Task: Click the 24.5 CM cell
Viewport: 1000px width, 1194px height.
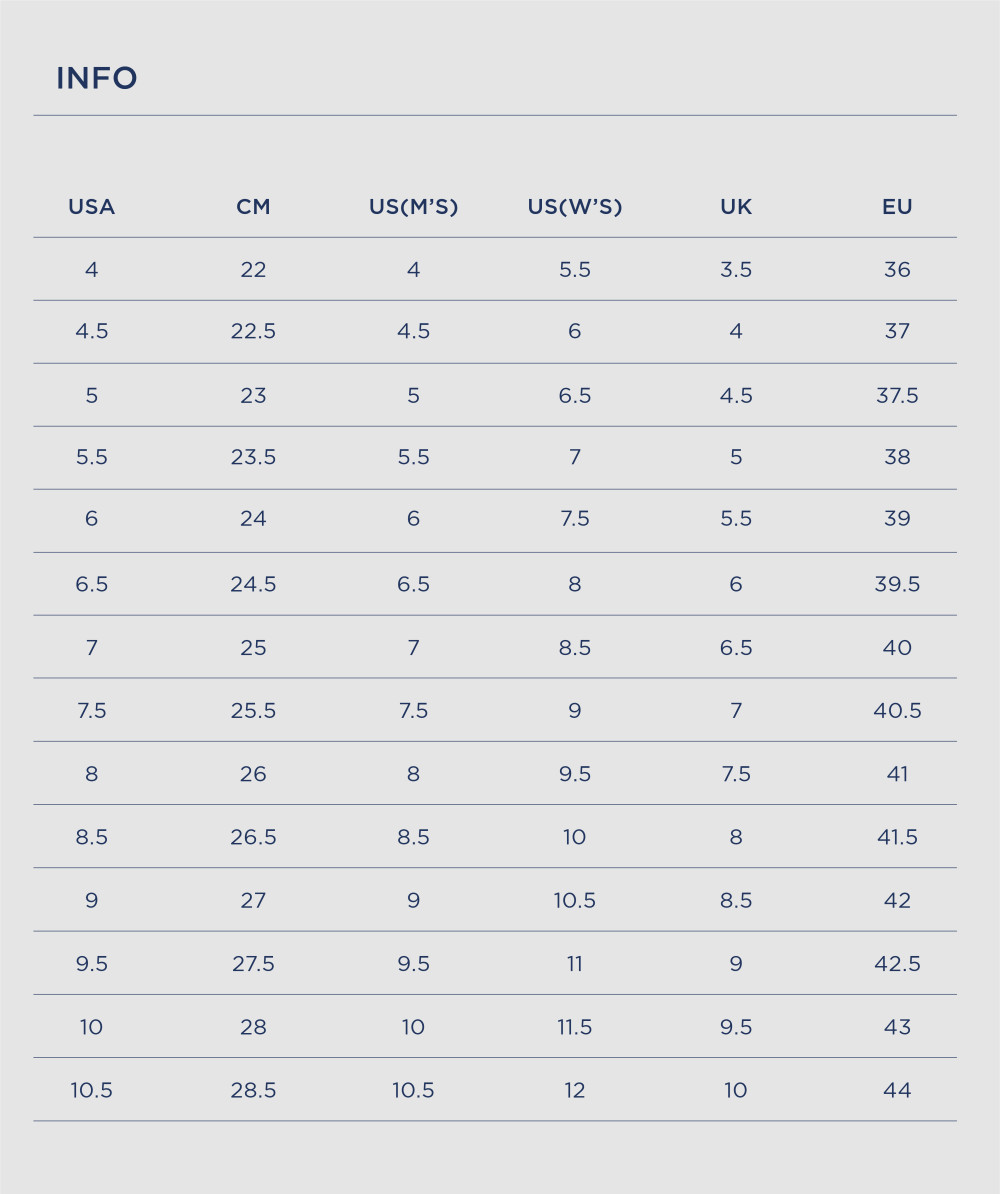Action: pyautogui.click(x=253, y=584)
